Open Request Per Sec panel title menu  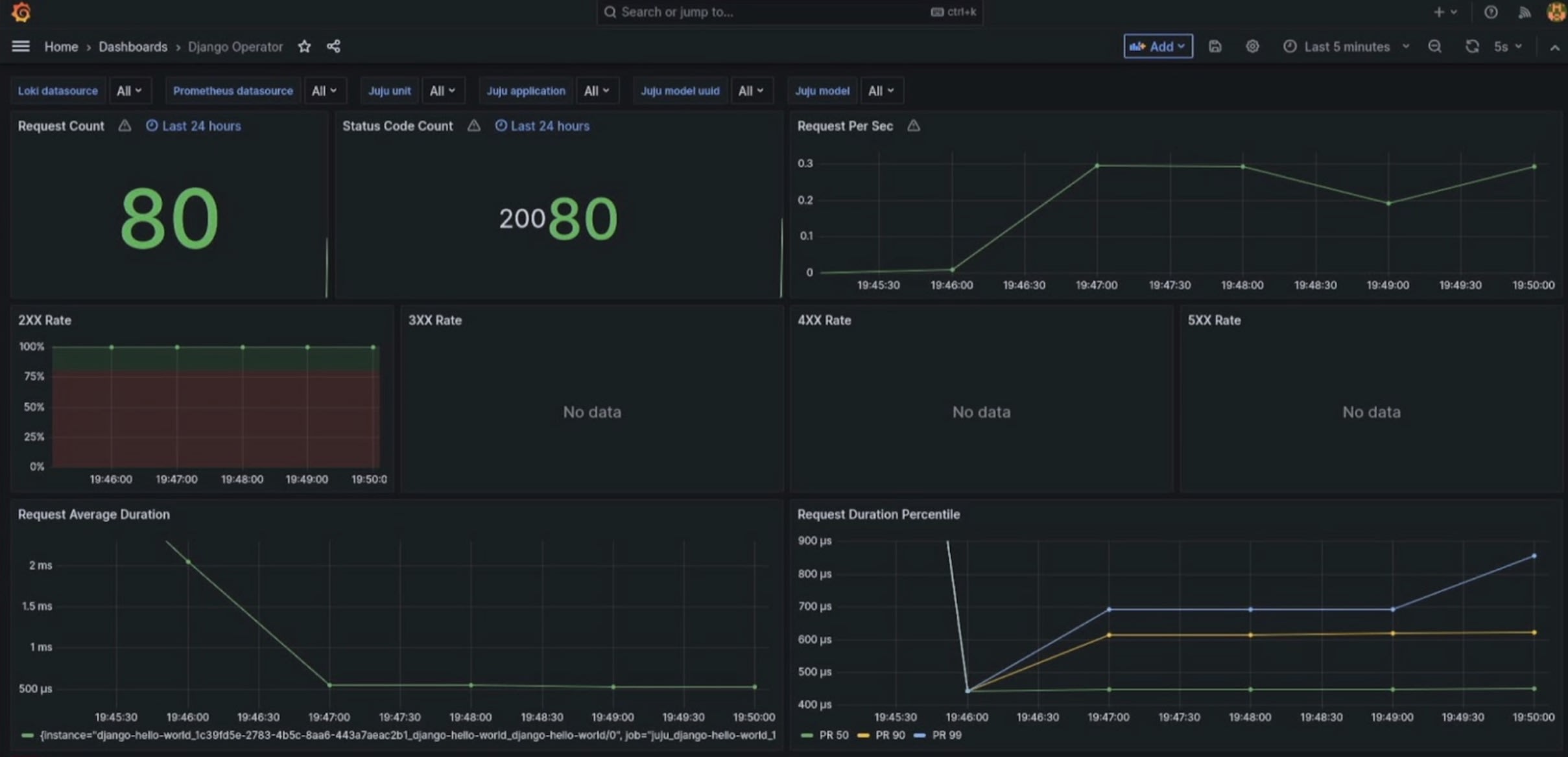click(845, 126)
